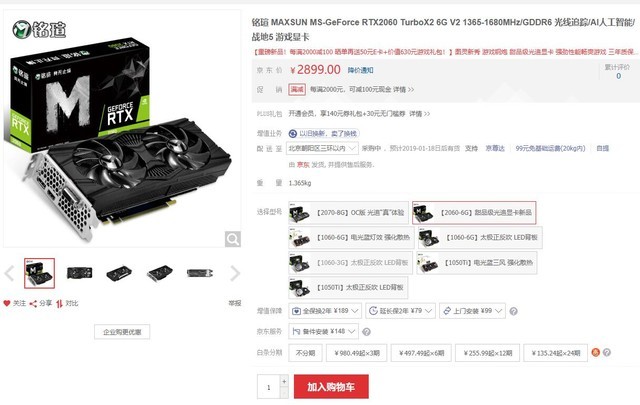
Task: Open delivery address dropdown 北京朝阳区三环以内
Action: click(x=322, y=148)
